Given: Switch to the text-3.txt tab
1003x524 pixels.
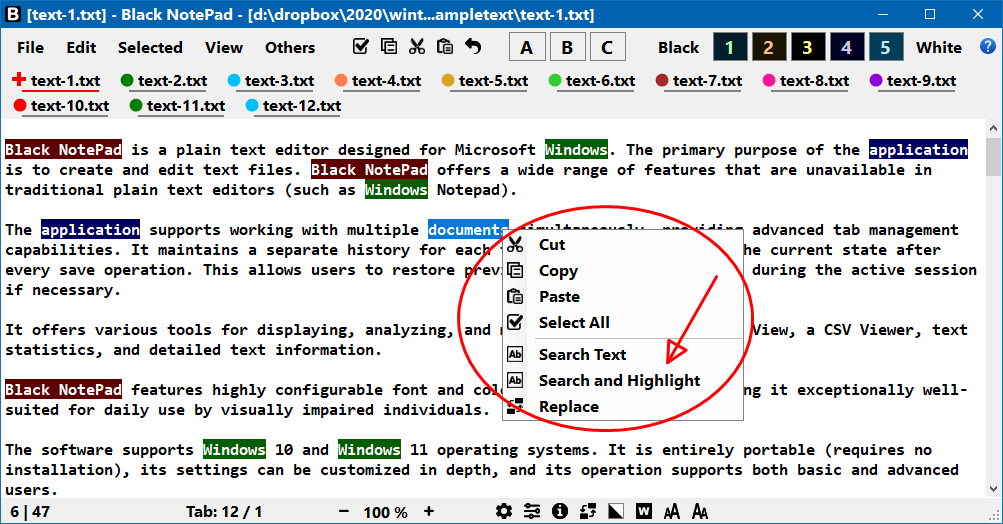Looking at the screenshot, I should (x=271, y=81).
